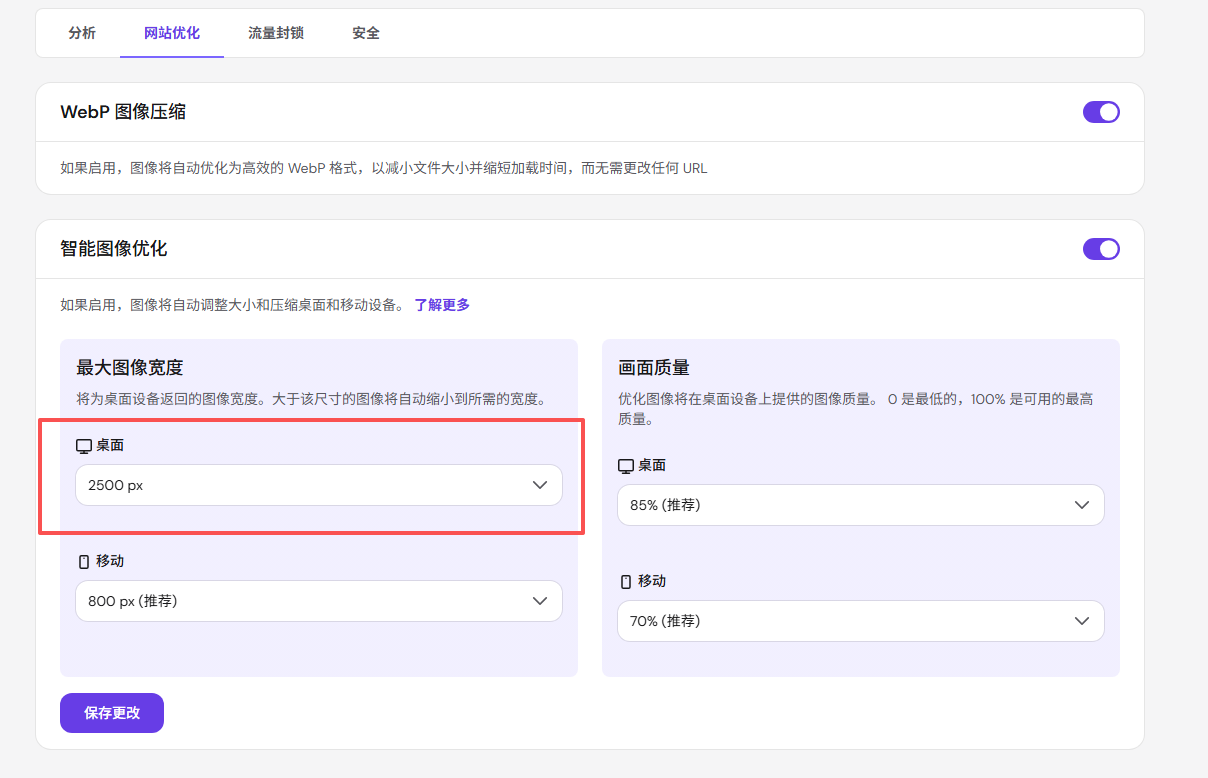Disable the 智能图像优化 switch
The image size is (1208, 778).
(1101, 249)
